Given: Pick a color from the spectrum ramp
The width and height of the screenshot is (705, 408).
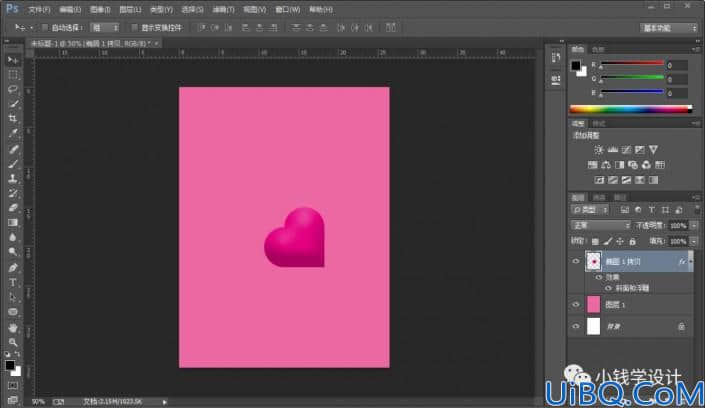Looking at the screenshot, I should click(x=630, y=109).
